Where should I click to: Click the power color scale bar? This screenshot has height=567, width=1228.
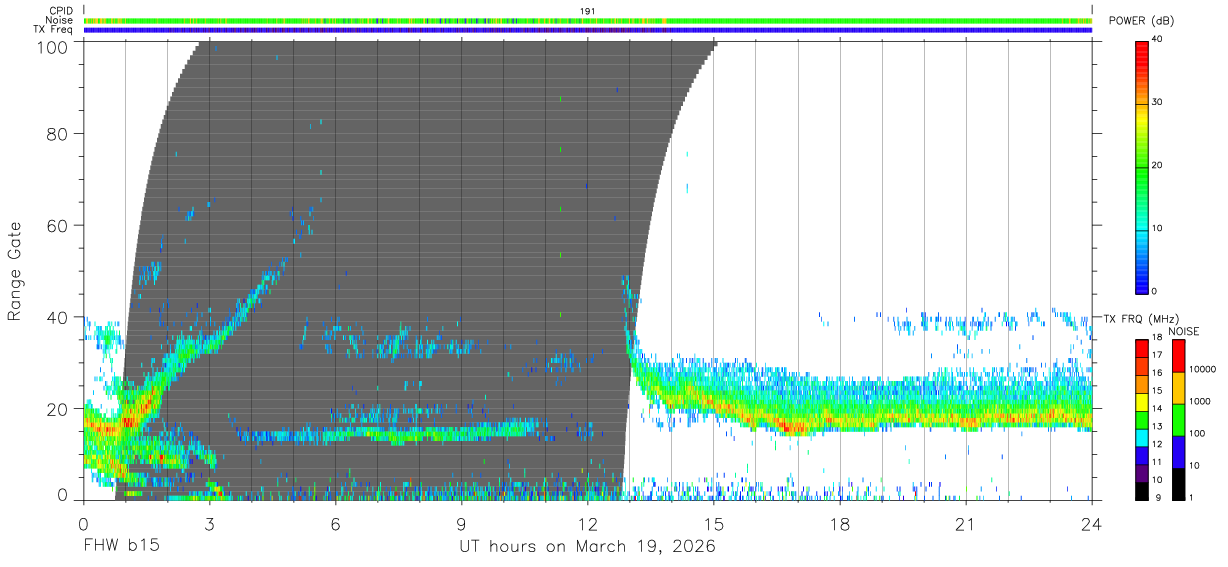[1142, 166]
